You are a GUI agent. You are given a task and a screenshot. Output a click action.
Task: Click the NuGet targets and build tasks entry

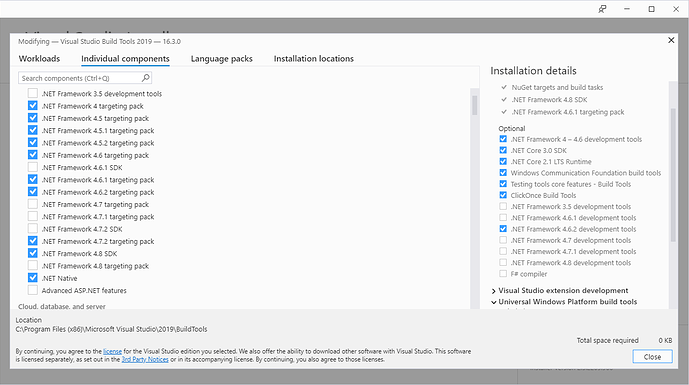click(557, 87)
